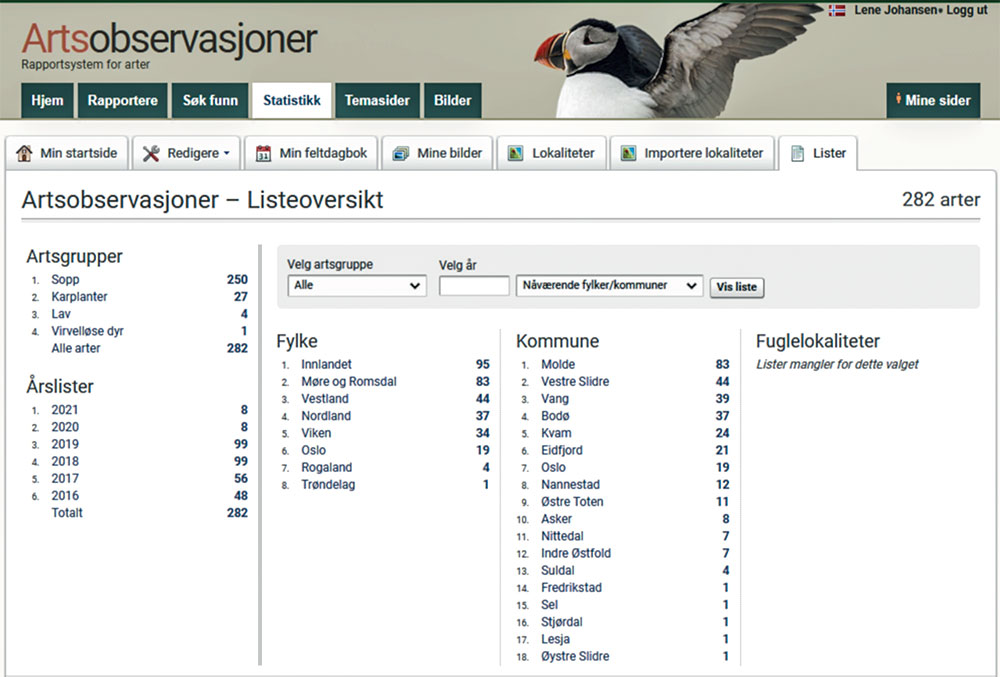The height and width of the screenshot is (677, 1000).
Task: Click the map icon on Lokaliteter tab
Action: [x=516, y=153]
